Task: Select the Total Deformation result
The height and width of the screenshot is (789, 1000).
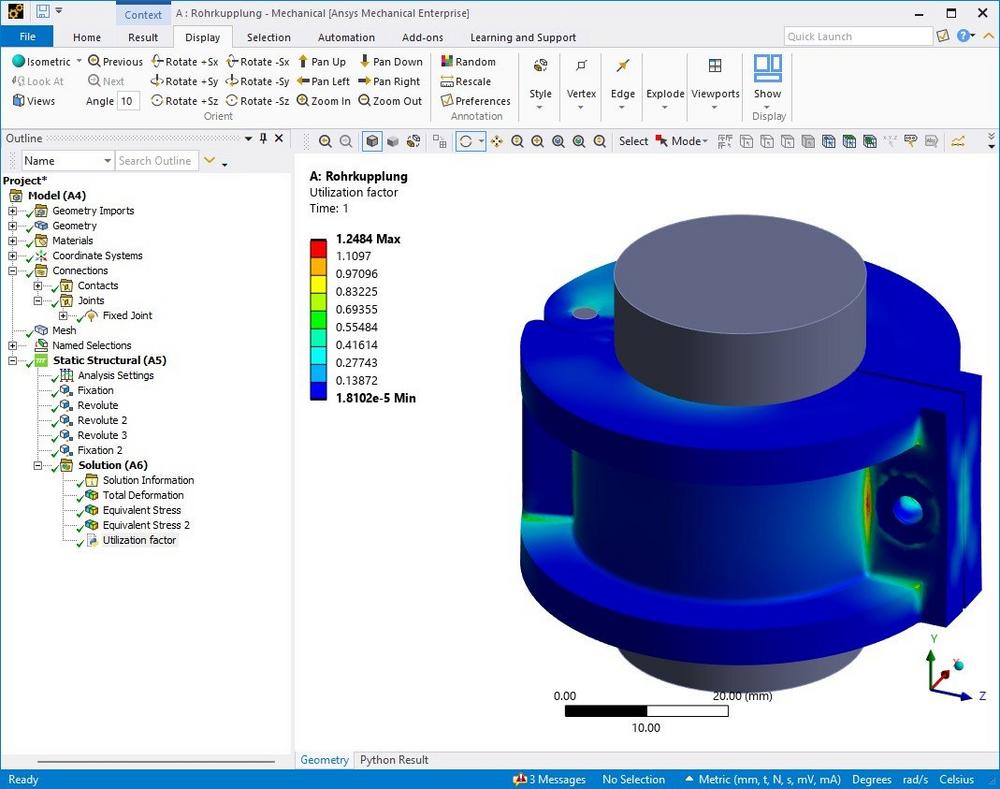Action: point(142,495)
